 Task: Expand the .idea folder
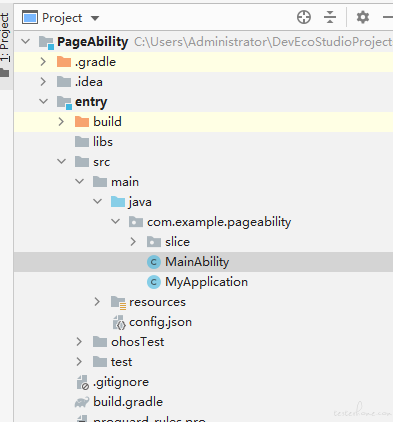click(x=43, y=82)
